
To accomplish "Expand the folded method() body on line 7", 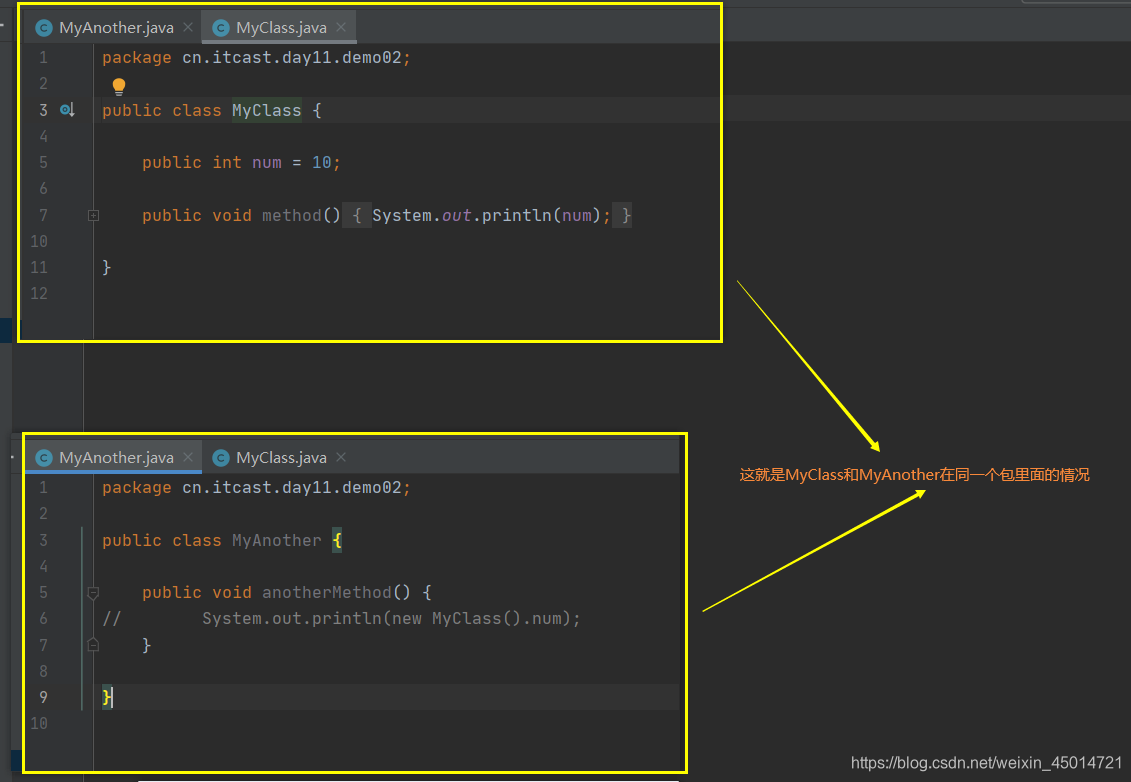I will [93, 215].
